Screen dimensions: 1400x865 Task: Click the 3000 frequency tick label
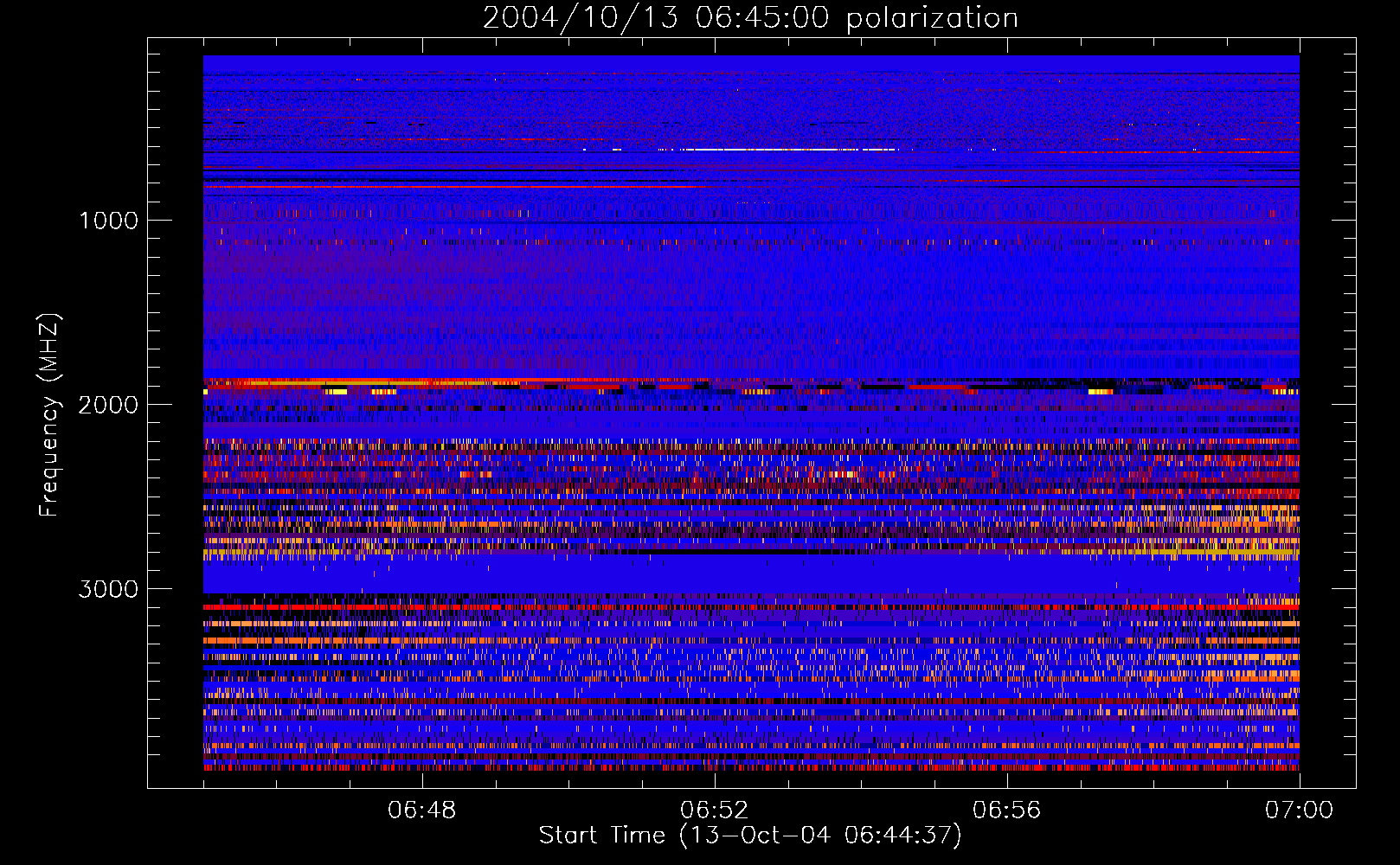(108, 589)
